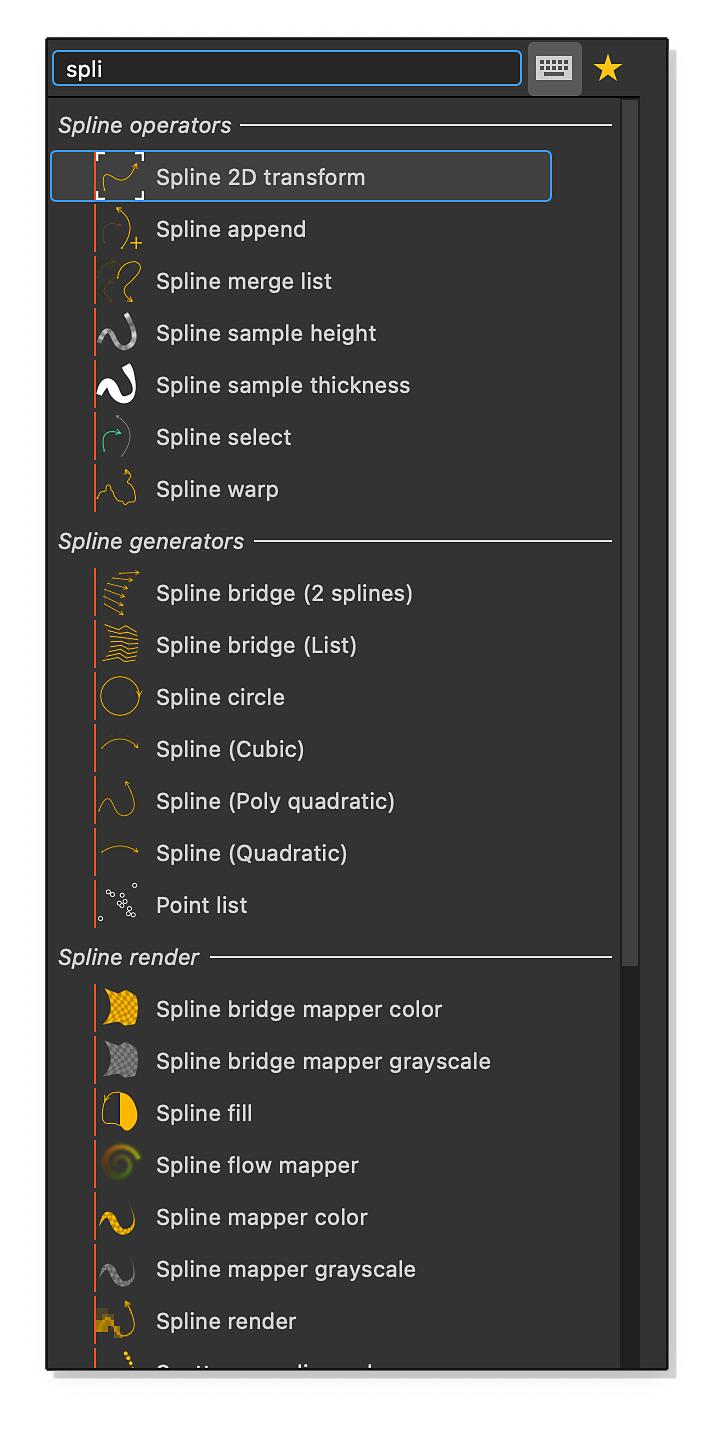Image resolution: width=722 pixels, height=1432 pixels.
Task: Select the Spline warp icon
Action: click(119, 488)
